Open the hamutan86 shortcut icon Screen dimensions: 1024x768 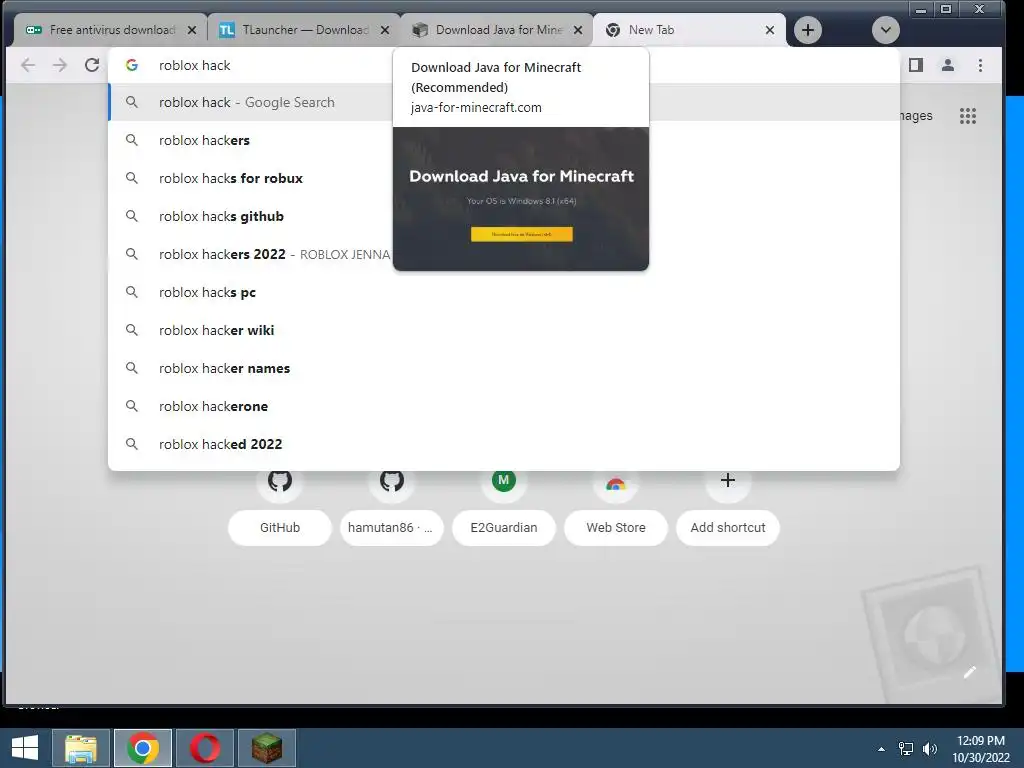click(x=392, y=481)
